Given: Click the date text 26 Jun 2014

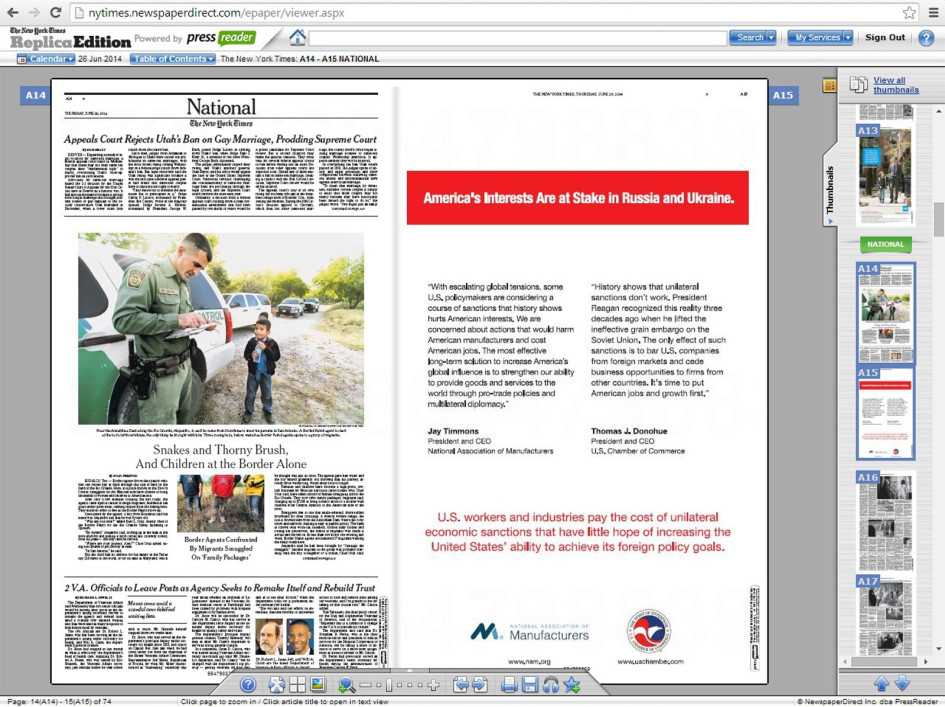Looking at the screenshot, I should [99, 59].
